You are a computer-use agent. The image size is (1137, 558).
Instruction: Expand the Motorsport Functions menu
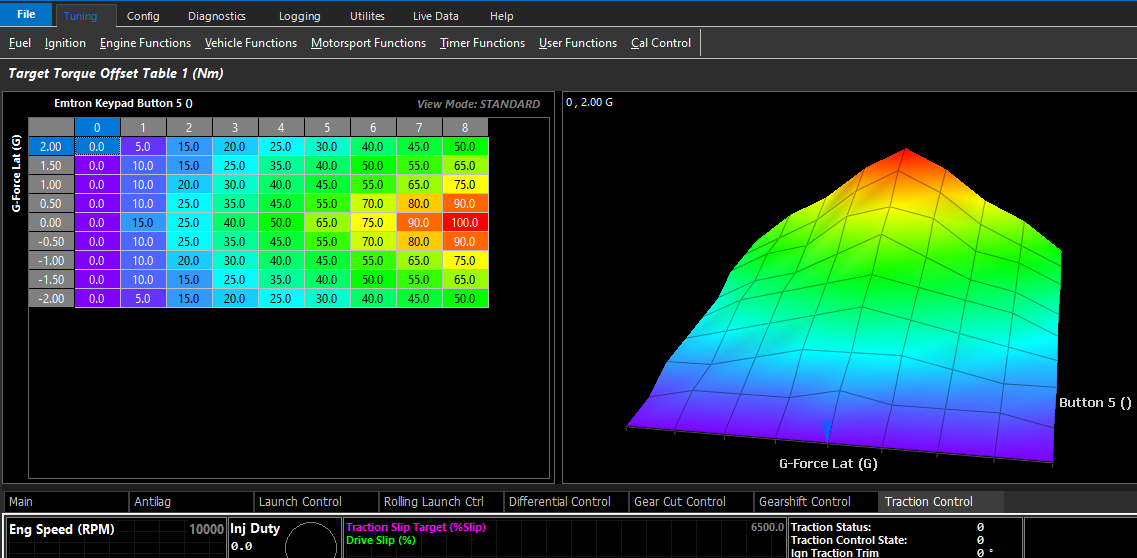368,43
